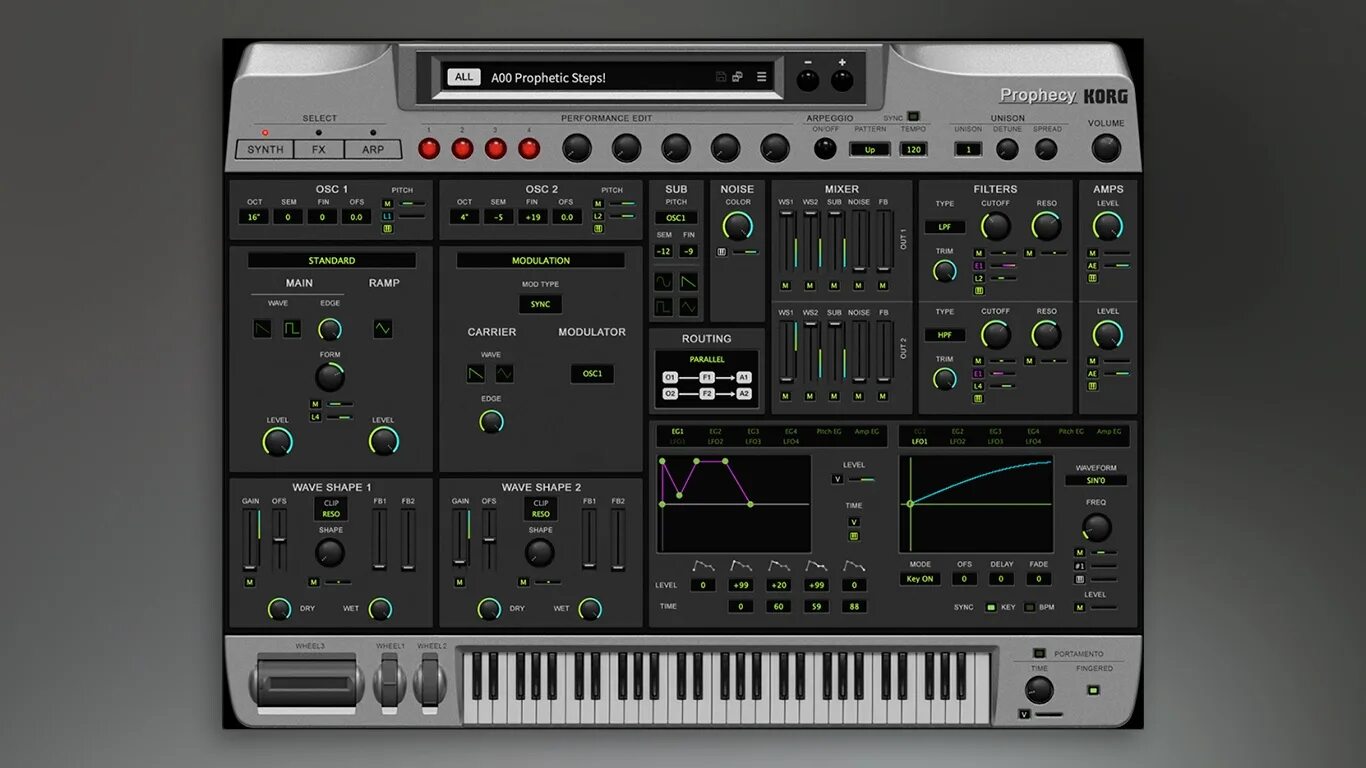Switch to the ARP page
1366x768 pixels.
pos(373,149)
